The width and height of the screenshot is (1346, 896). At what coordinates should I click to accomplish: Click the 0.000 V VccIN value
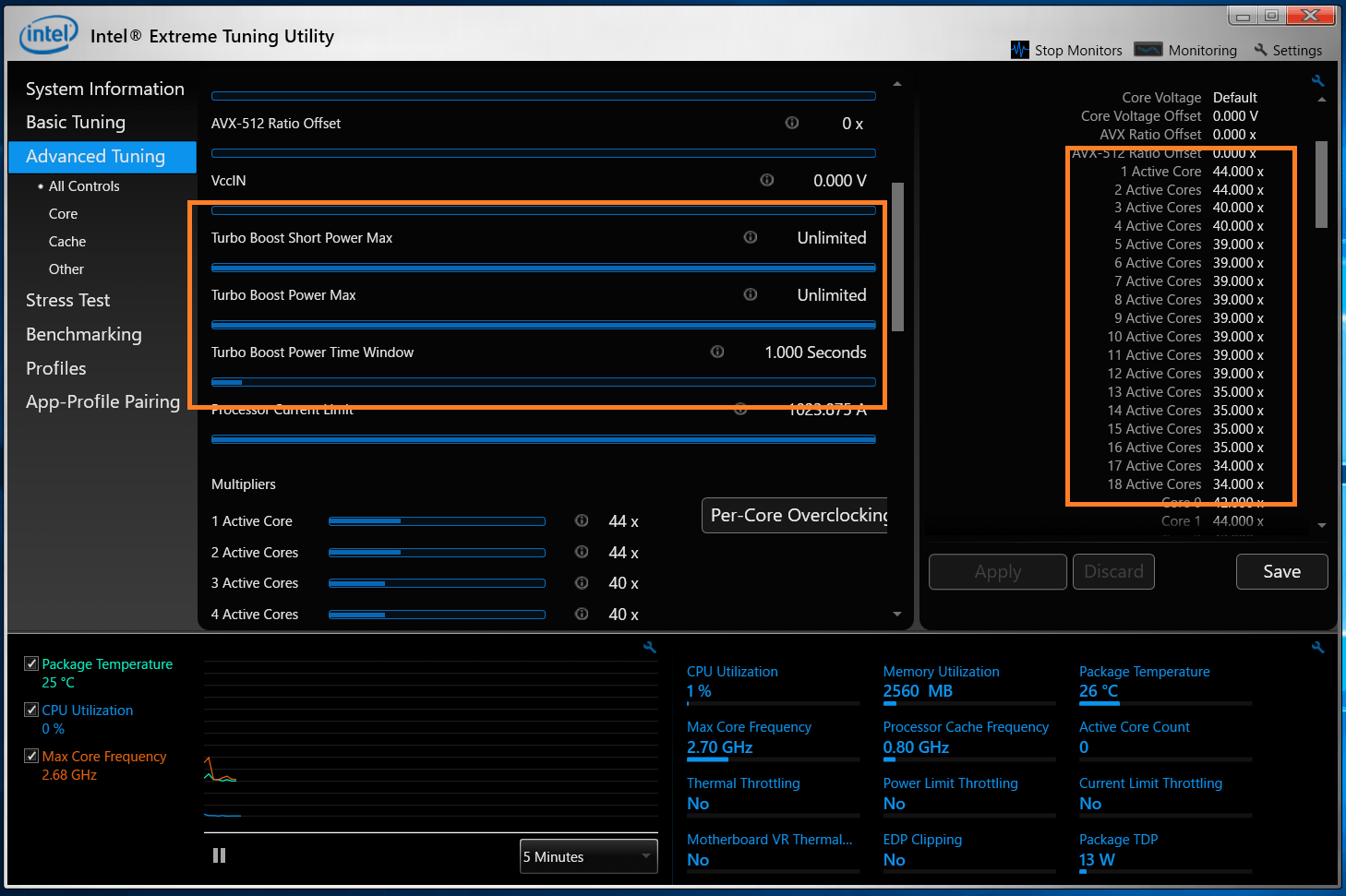click(x=839, y=180)
